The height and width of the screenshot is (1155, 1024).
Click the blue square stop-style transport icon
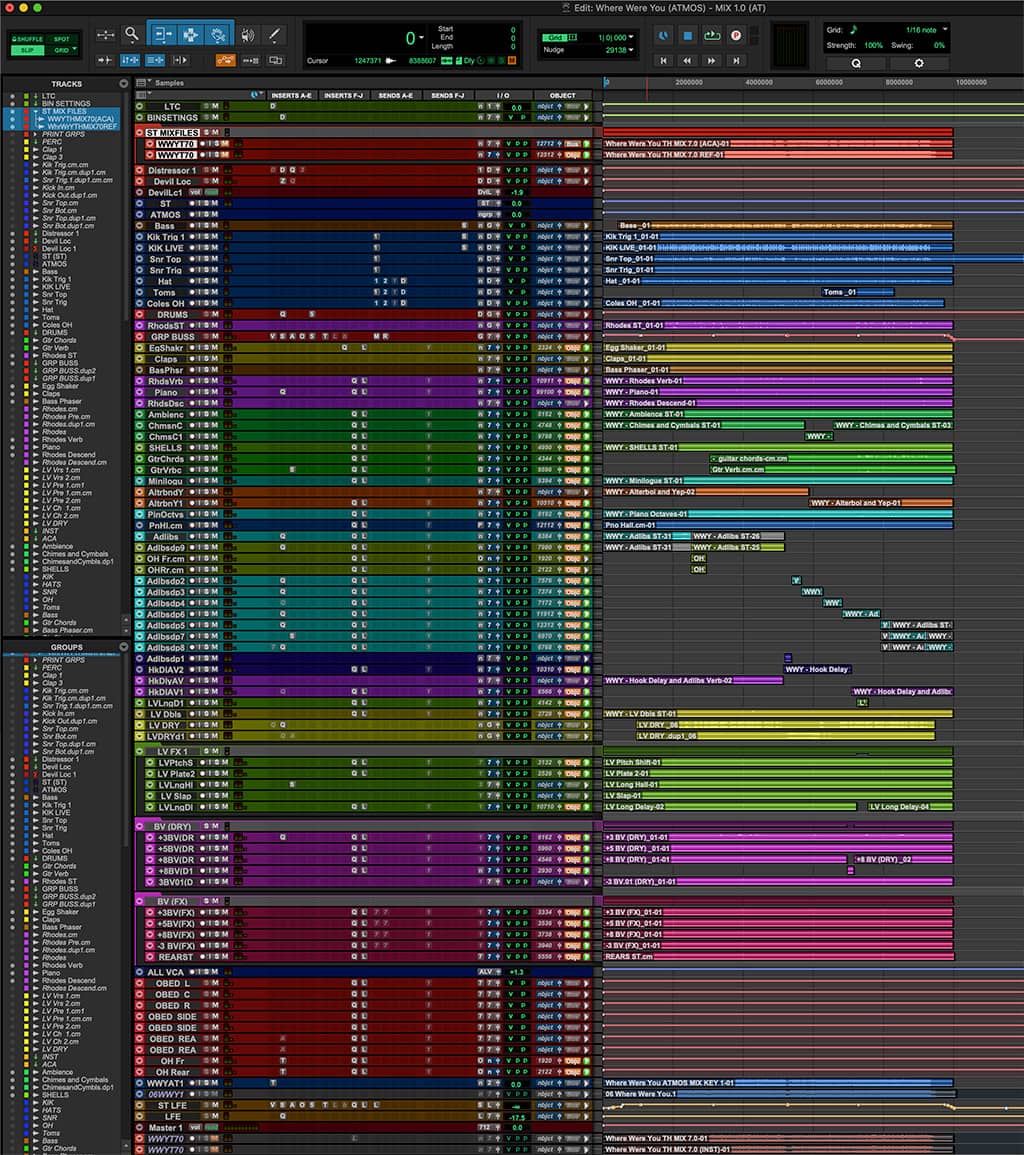[x=687, y=35]
